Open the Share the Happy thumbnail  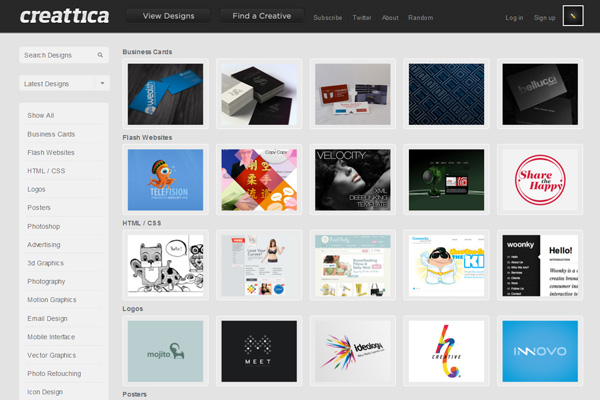coord(540,180)
